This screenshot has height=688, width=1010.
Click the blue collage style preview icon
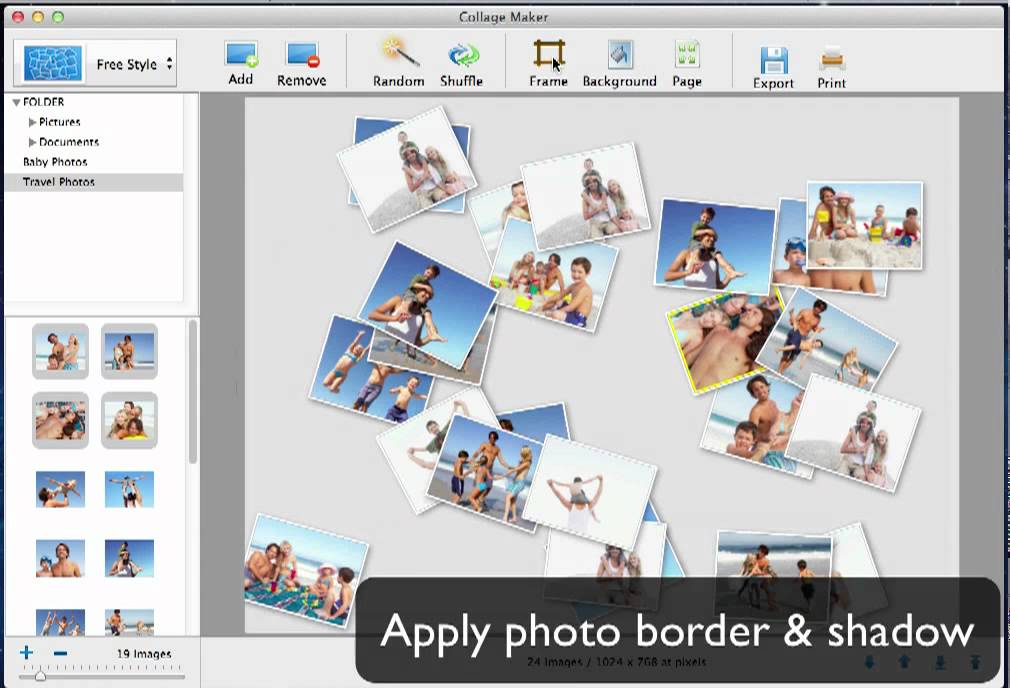53,63
